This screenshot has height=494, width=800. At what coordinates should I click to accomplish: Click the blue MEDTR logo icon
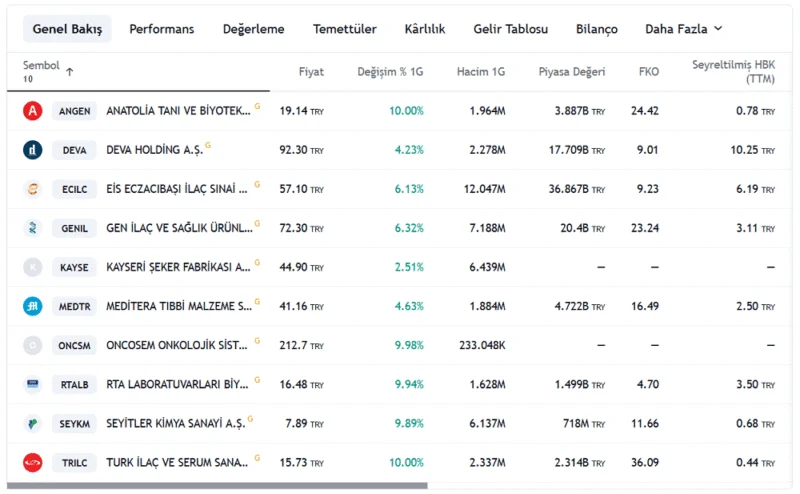click(33, 306)
